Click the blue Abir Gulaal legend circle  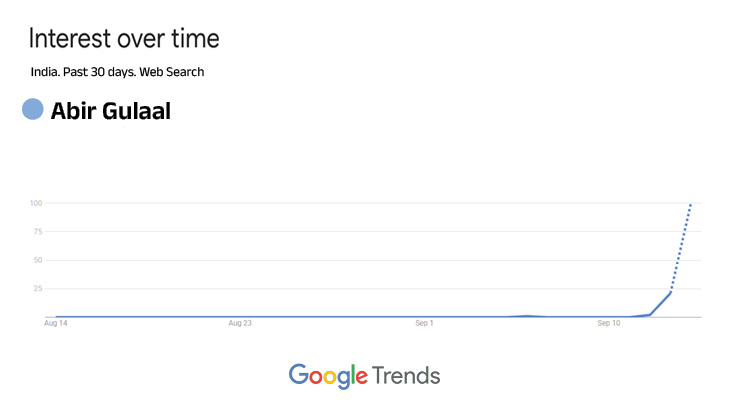33,109
